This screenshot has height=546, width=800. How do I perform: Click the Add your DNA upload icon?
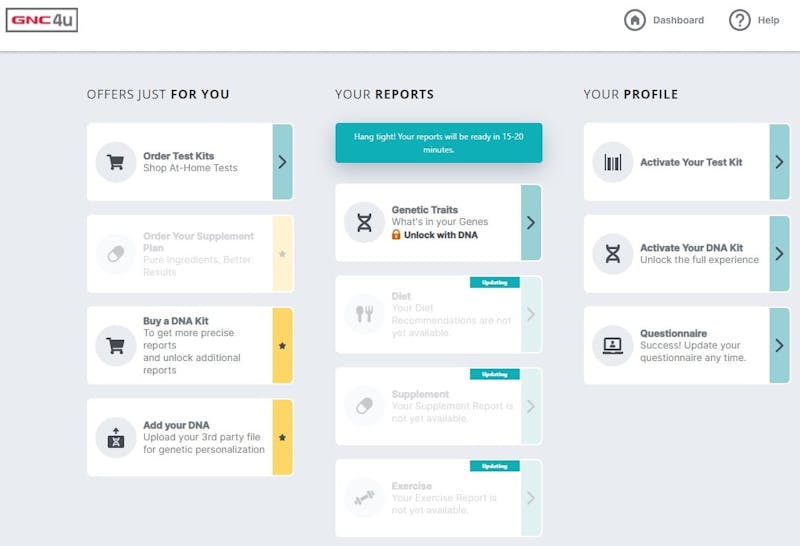tap(116, 437)
